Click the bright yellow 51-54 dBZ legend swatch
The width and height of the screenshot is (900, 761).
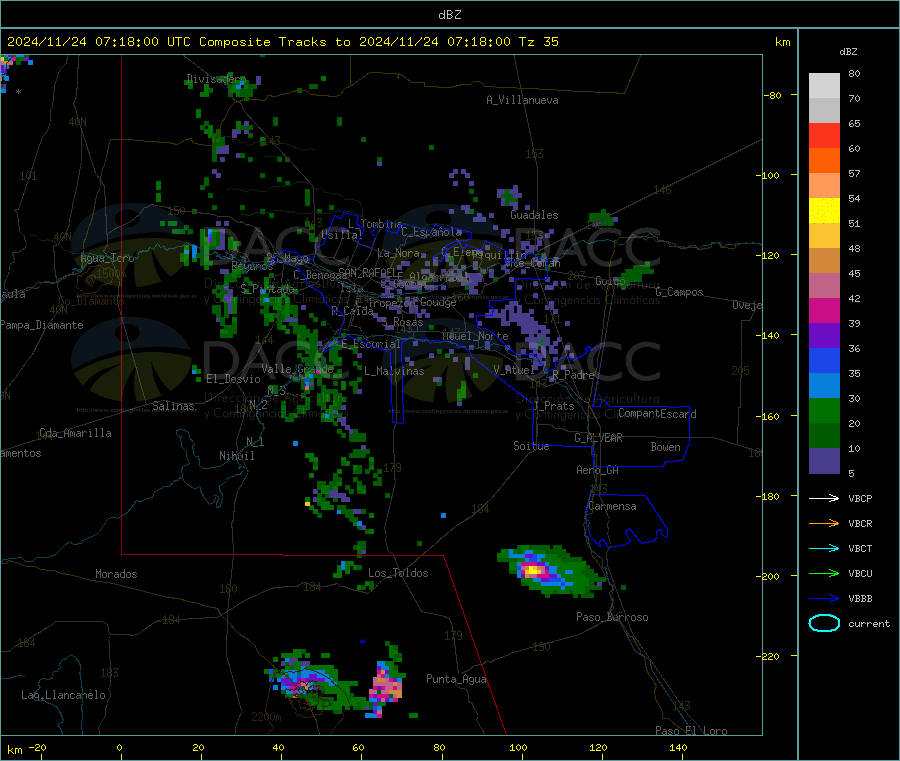(x=824, y=211)
